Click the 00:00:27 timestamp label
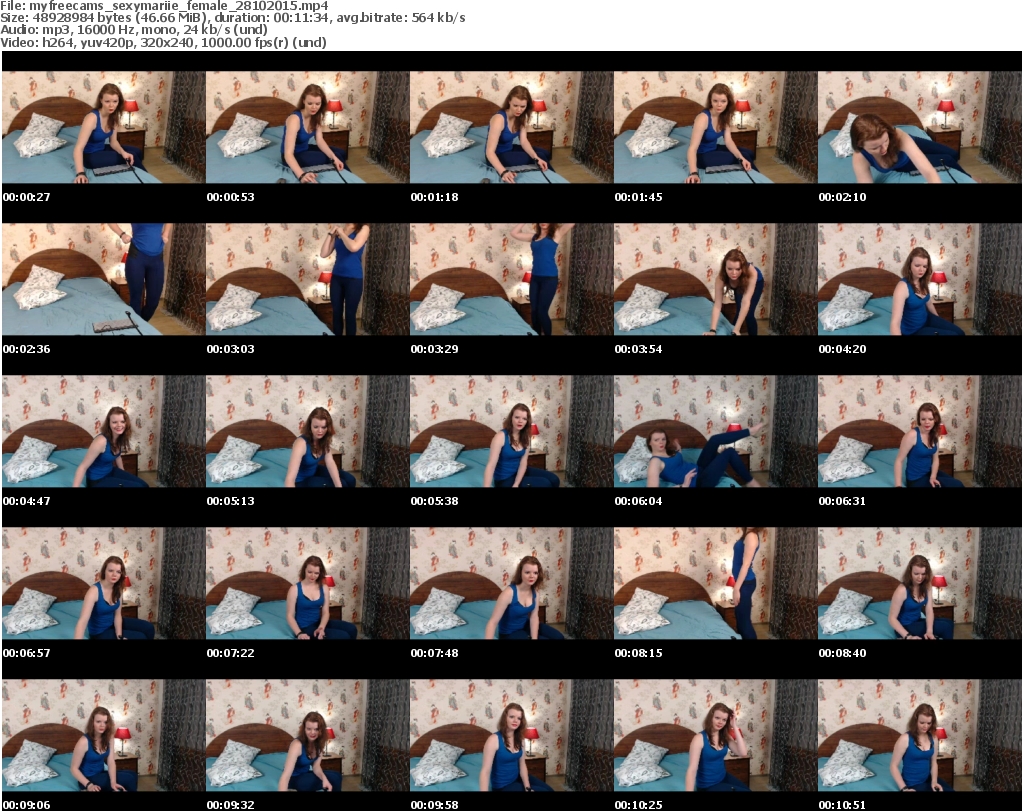 [27, 197]
